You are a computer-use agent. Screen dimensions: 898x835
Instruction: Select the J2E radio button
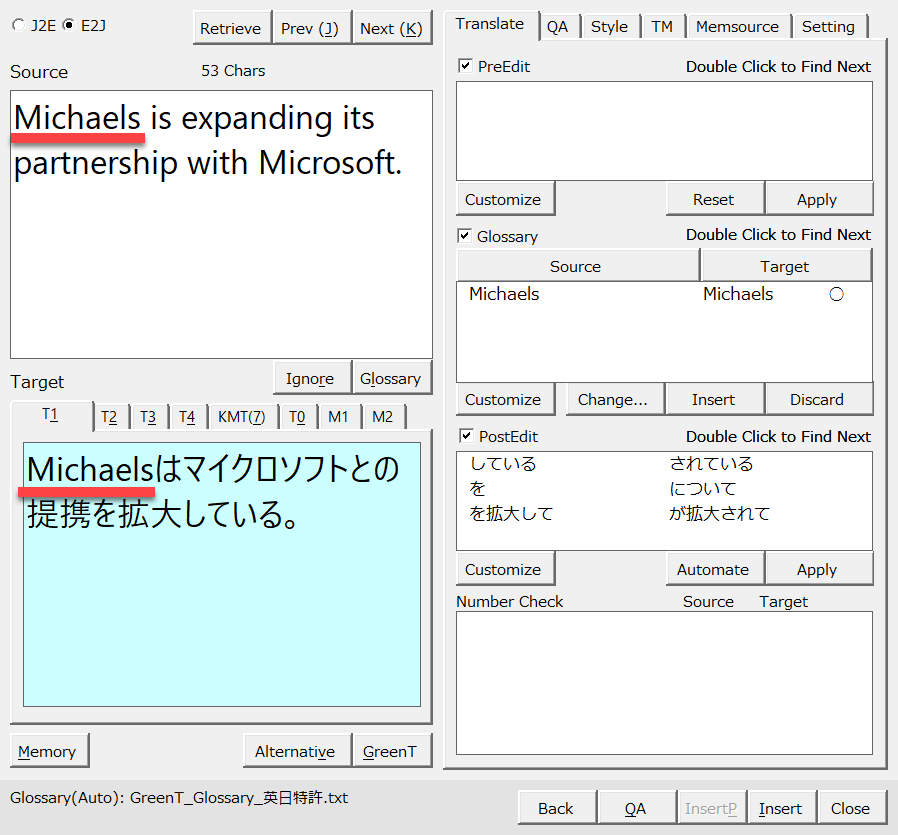tap(18, 26)
